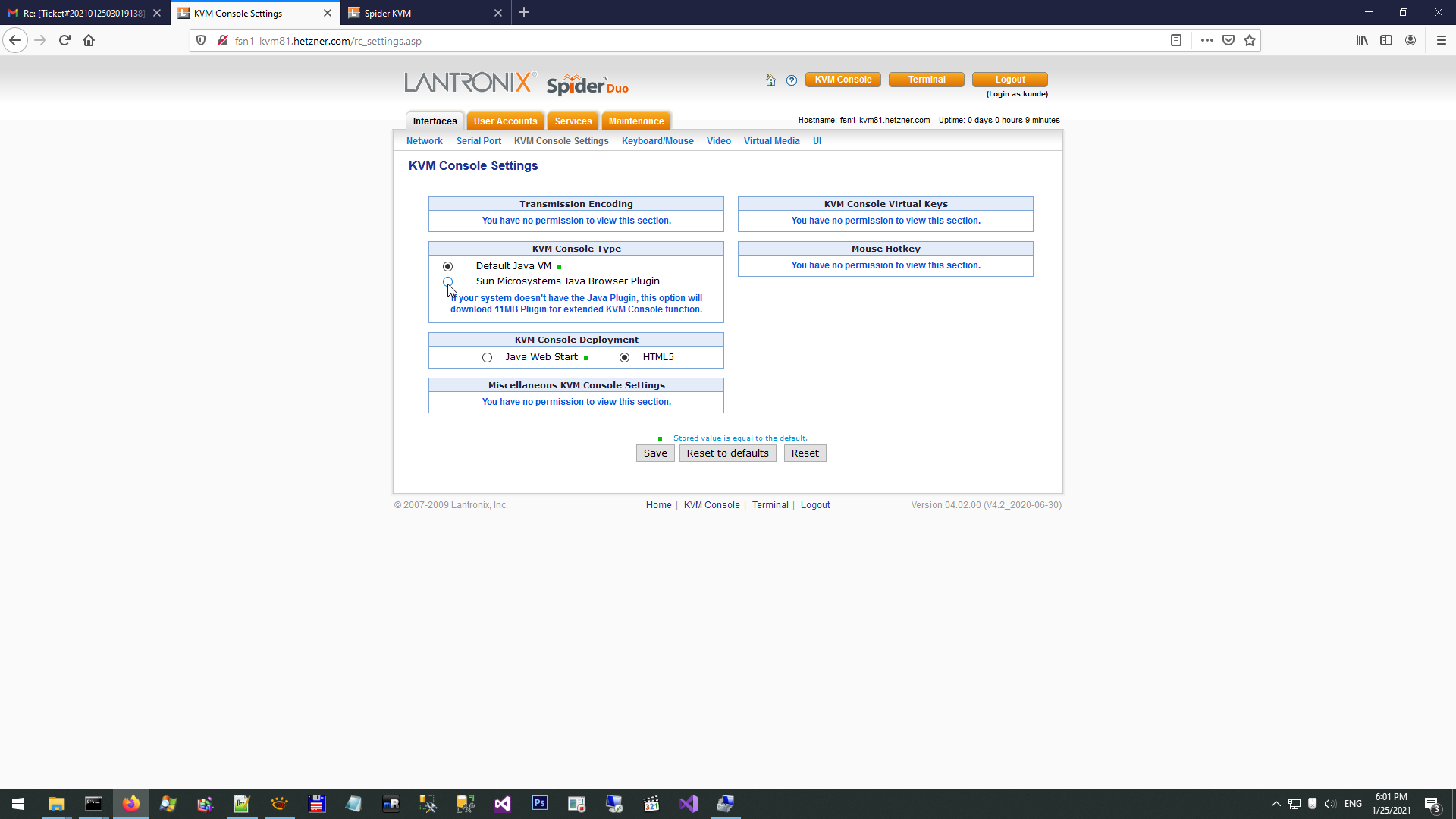Switch to the Maintenance tab
This screenshot has height=819, width=1456.
635,121
